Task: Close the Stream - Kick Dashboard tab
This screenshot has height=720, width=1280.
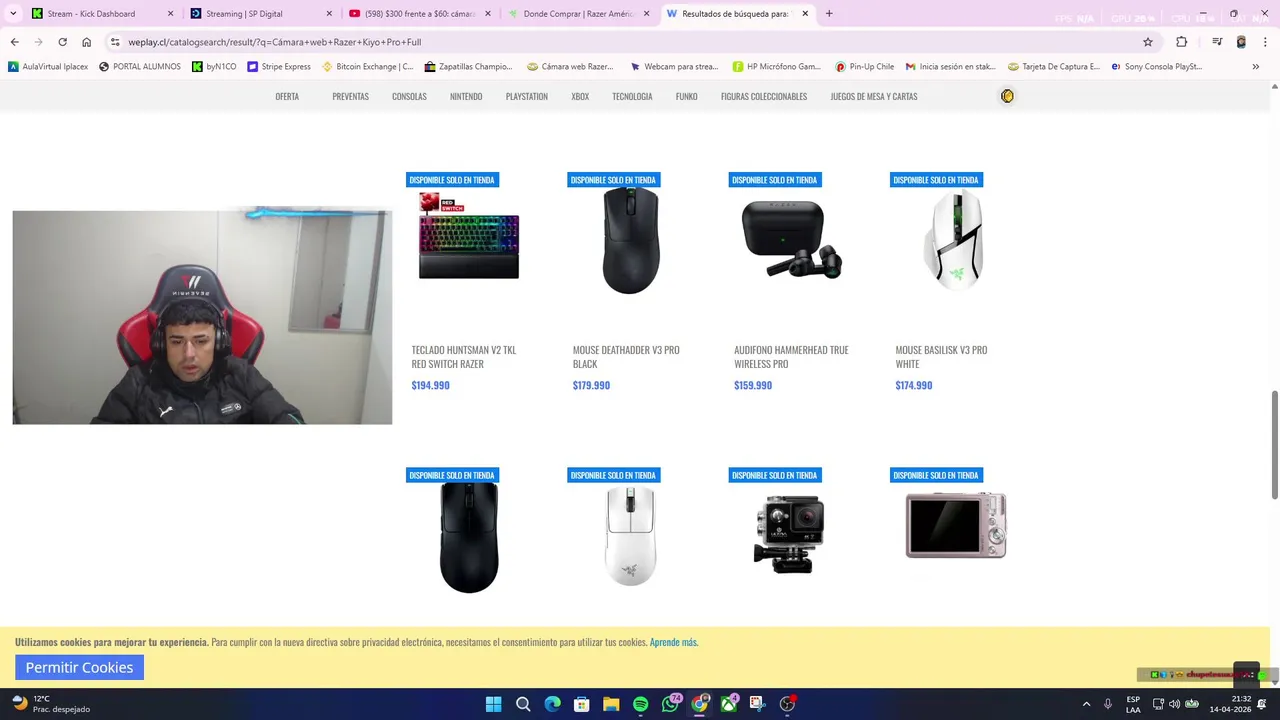Action: pyautogui.click(x=170, y=14)
